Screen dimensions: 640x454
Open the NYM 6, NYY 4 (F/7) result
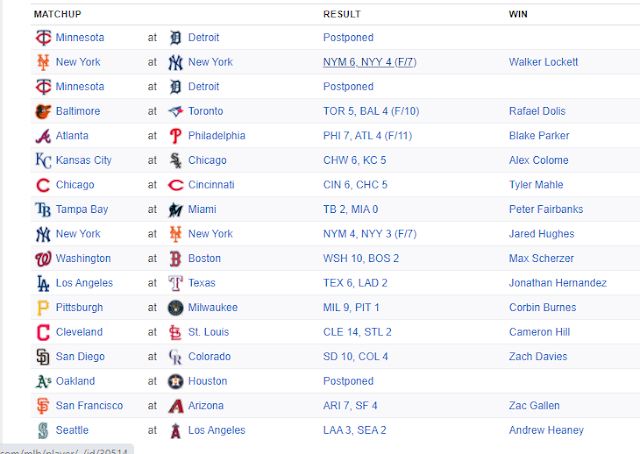coord(370,62)
